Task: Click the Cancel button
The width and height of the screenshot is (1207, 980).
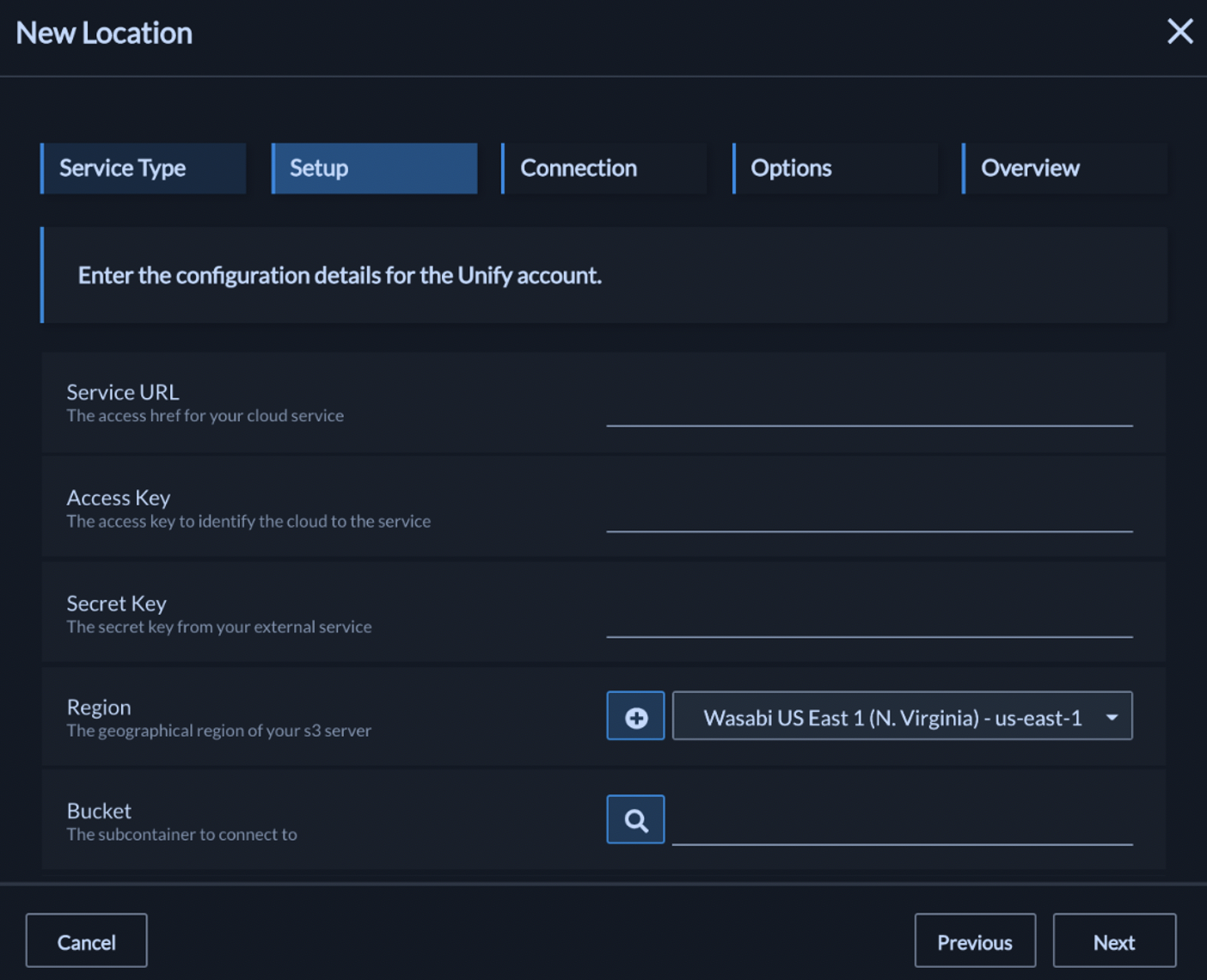Action: (87, 940)
